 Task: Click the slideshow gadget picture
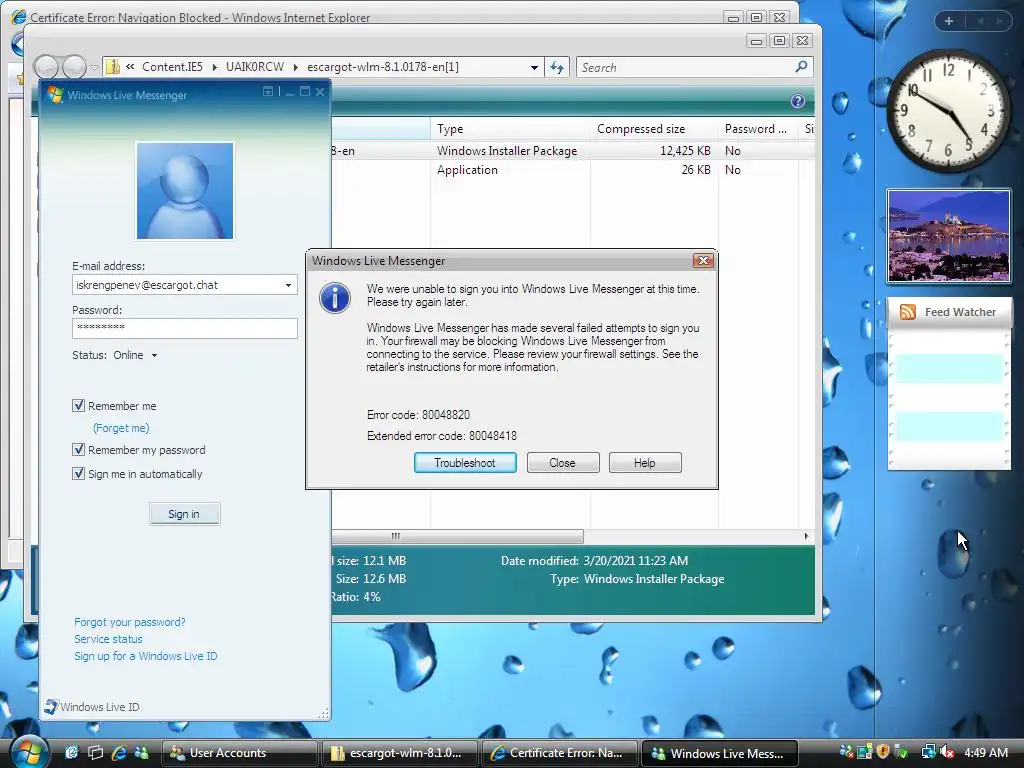pos(949,236)
